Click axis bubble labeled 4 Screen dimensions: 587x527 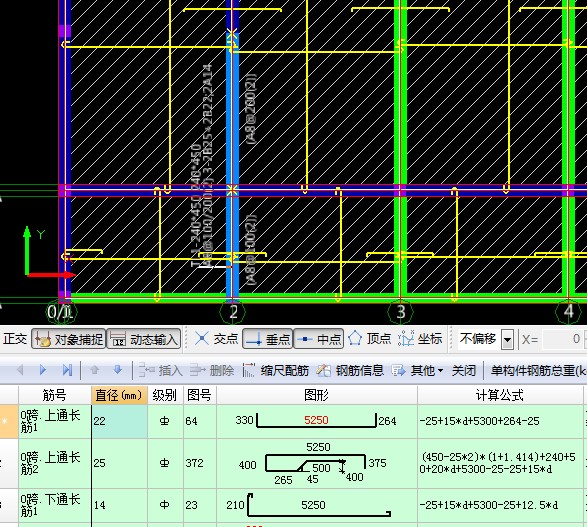pyautogui.click(x=568, y=312)
